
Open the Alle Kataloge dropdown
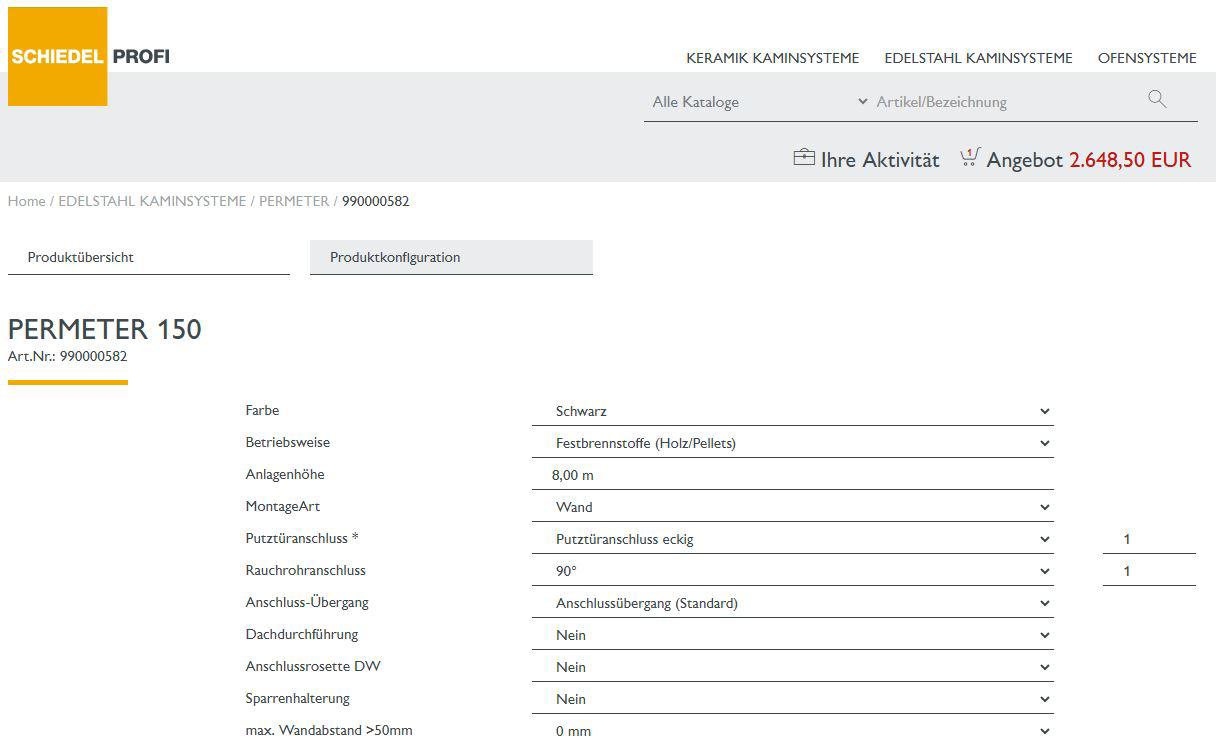[x=759, y=102]
